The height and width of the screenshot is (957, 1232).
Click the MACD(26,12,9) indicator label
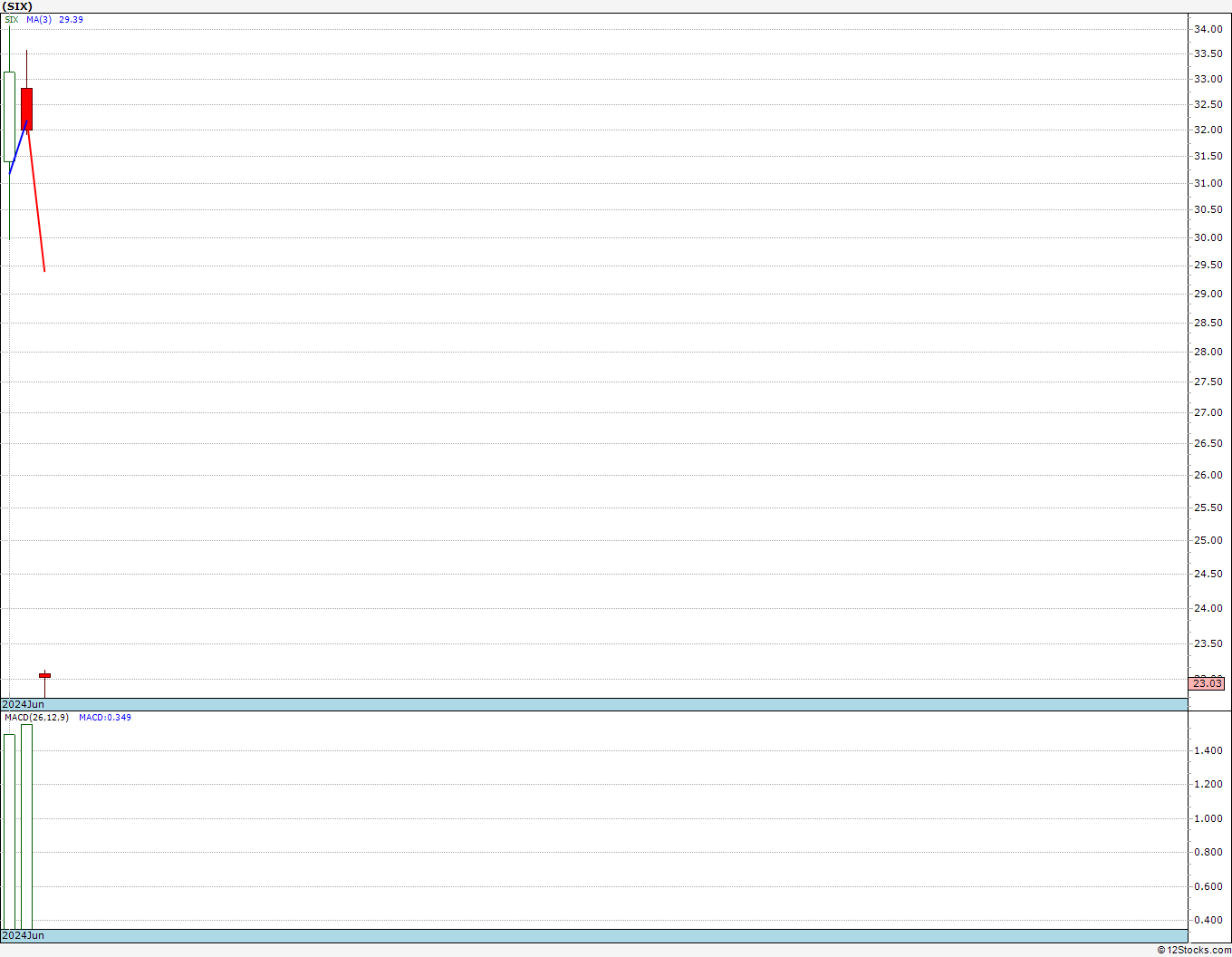[36, 717]
